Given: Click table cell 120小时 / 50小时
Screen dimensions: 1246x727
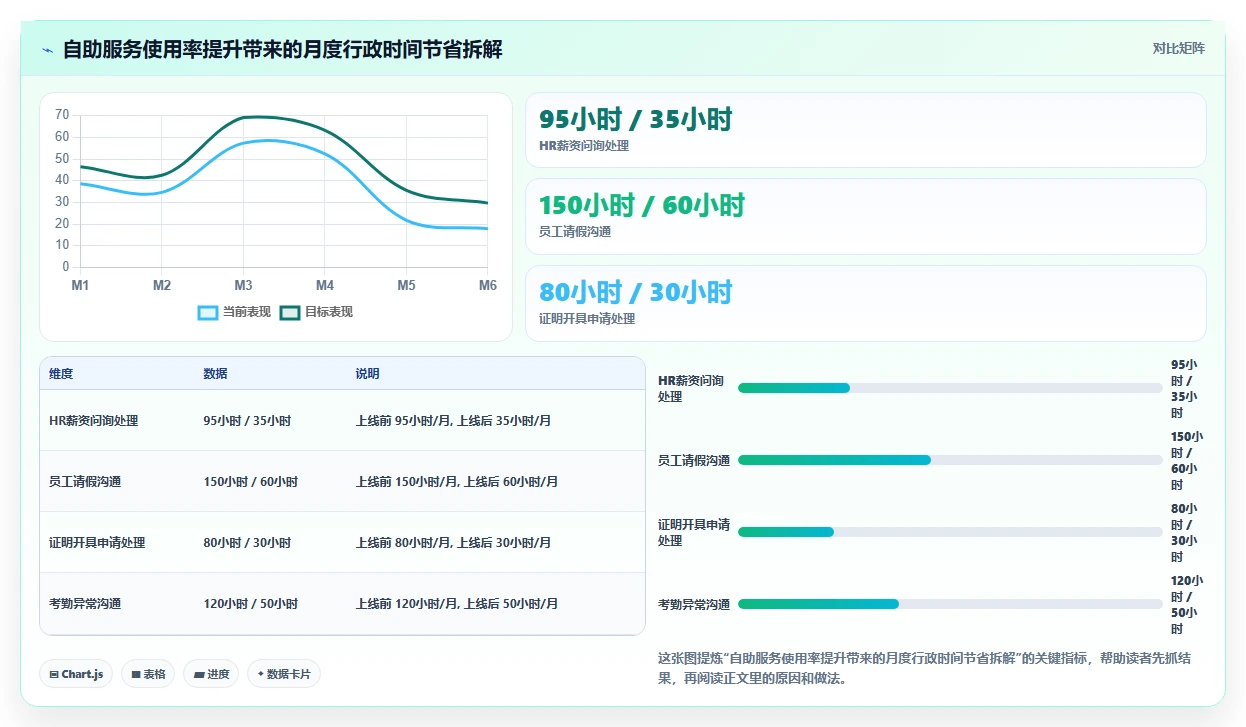Looking at the screenshot, I should click(x=250, y=604).
